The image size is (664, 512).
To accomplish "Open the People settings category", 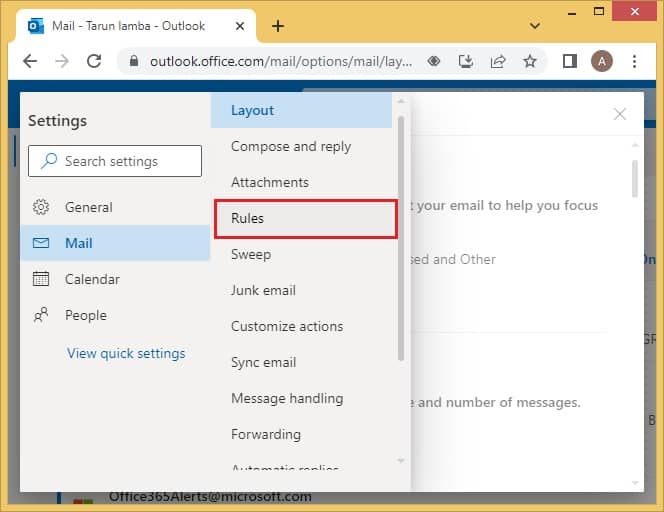I will tap(115, 315).
